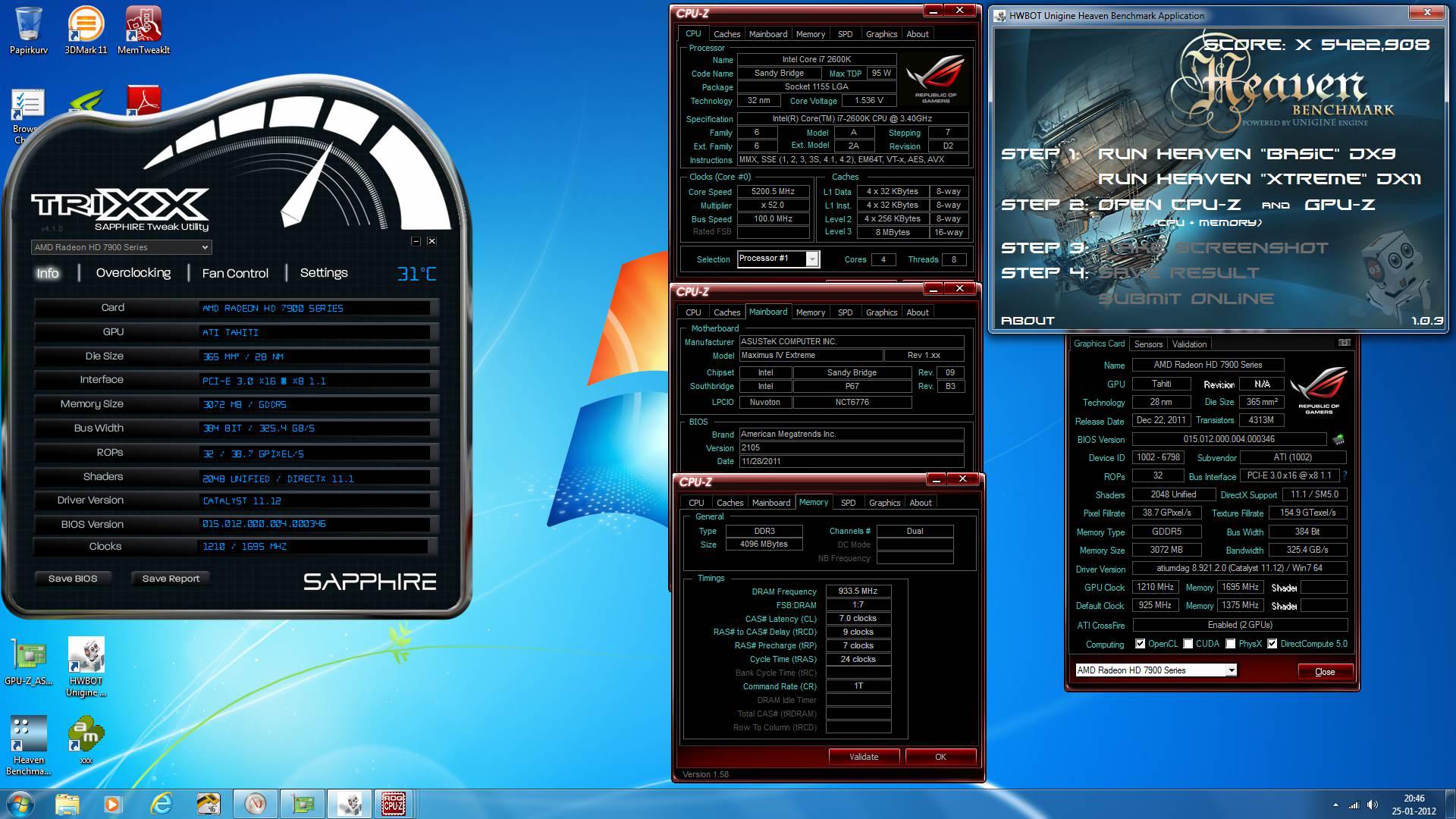The width and height of the screenshot is (1456, 819).
Task: Click Run Heaven "Basic" DX9 option
Action: point(1247,154)
